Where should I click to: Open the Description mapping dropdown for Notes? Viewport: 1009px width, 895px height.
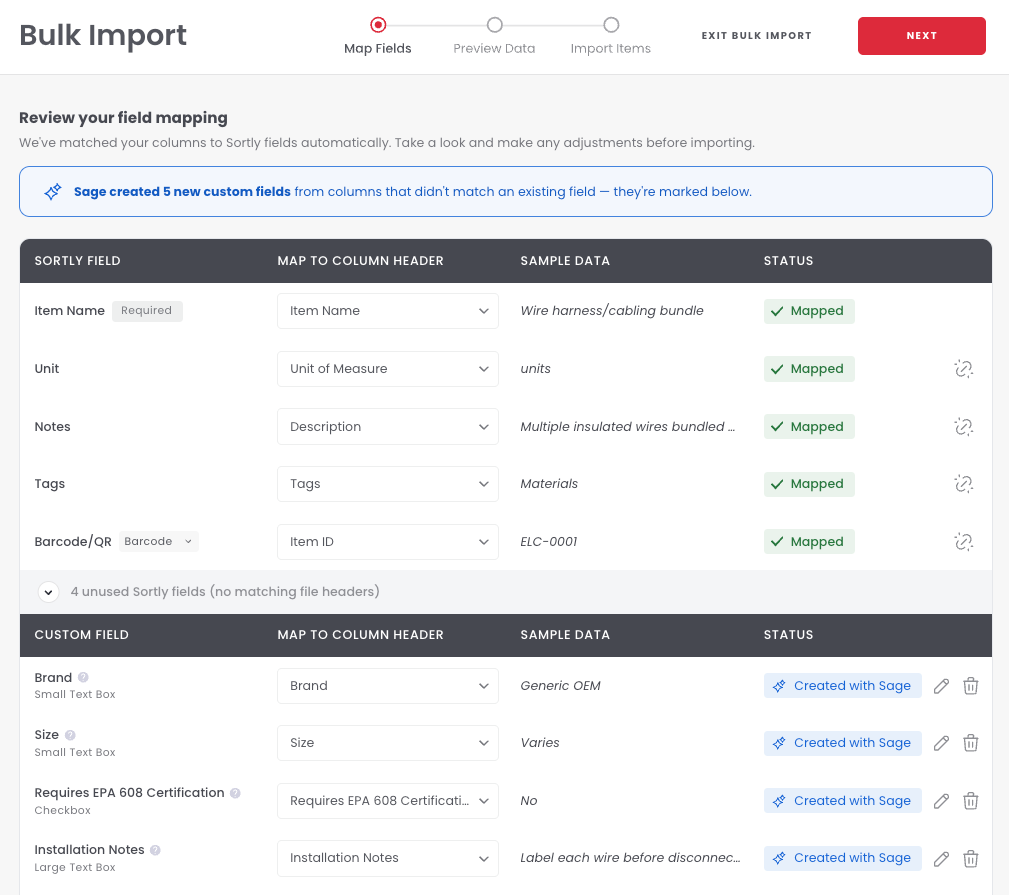(x=387, y=427)
